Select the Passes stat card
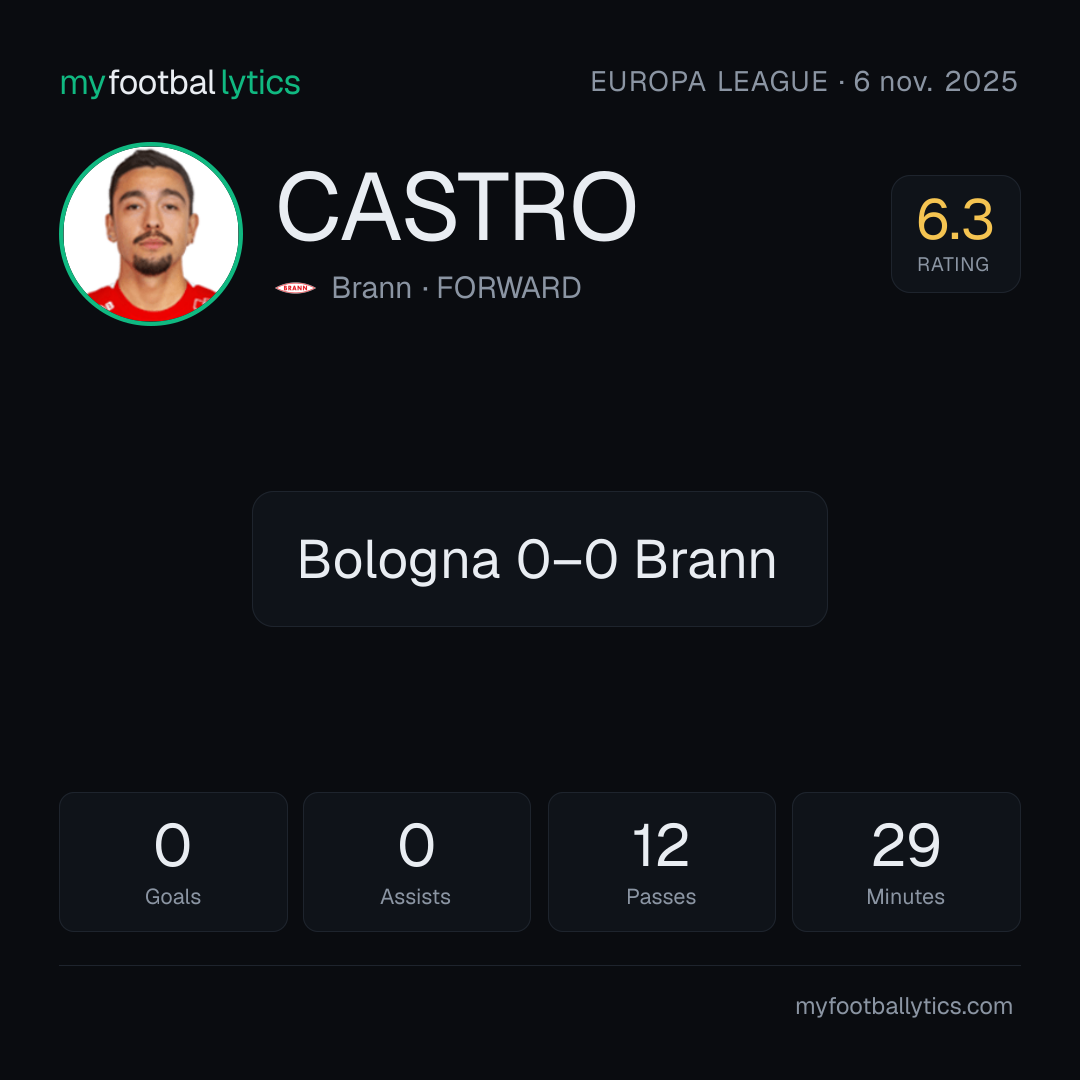 tap(661, 862)
